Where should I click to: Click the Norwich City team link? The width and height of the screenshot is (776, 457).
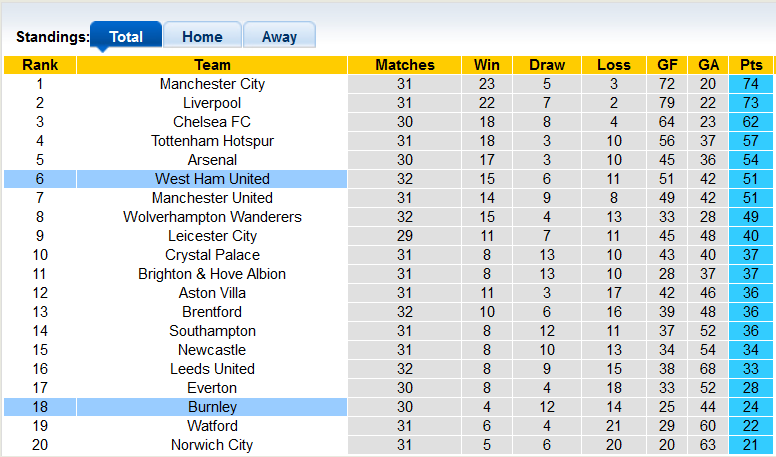[x=212, y=445]
